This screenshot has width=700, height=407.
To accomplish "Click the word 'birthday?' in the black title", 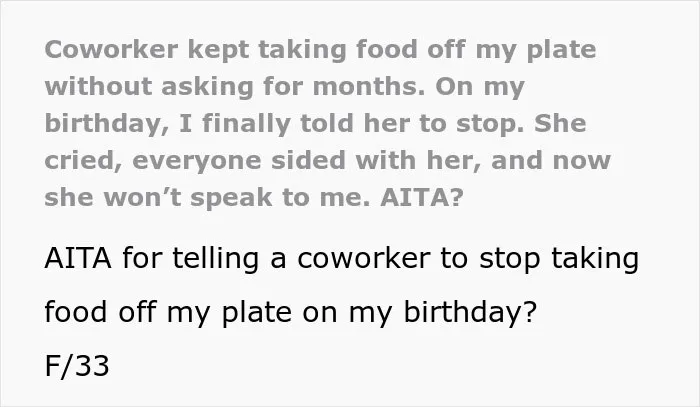I will pos(470,312).
